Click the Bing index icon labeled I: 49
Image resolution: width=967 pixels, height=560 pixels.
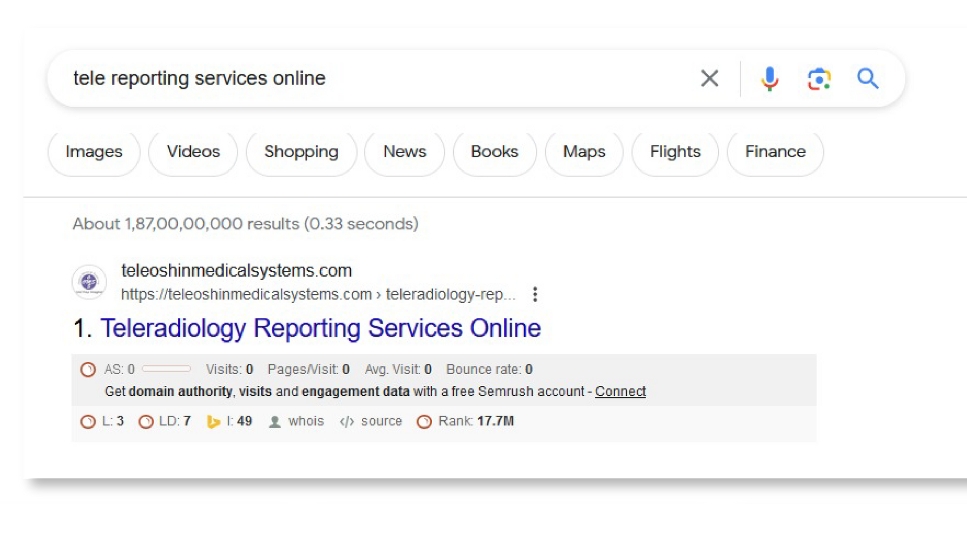tap(213, 422)
